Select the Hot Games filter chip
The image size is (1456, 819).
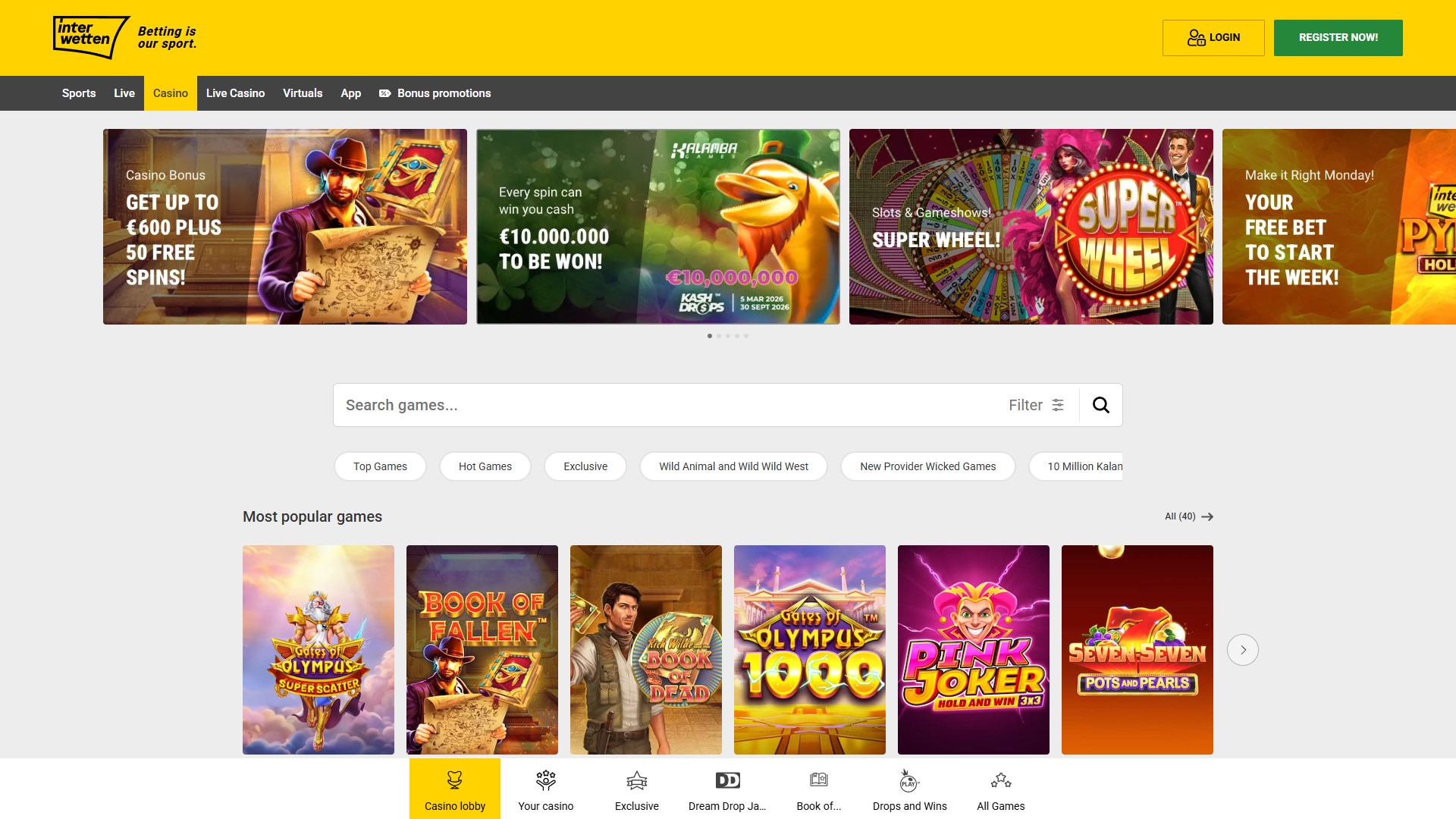tap(485, 466)
